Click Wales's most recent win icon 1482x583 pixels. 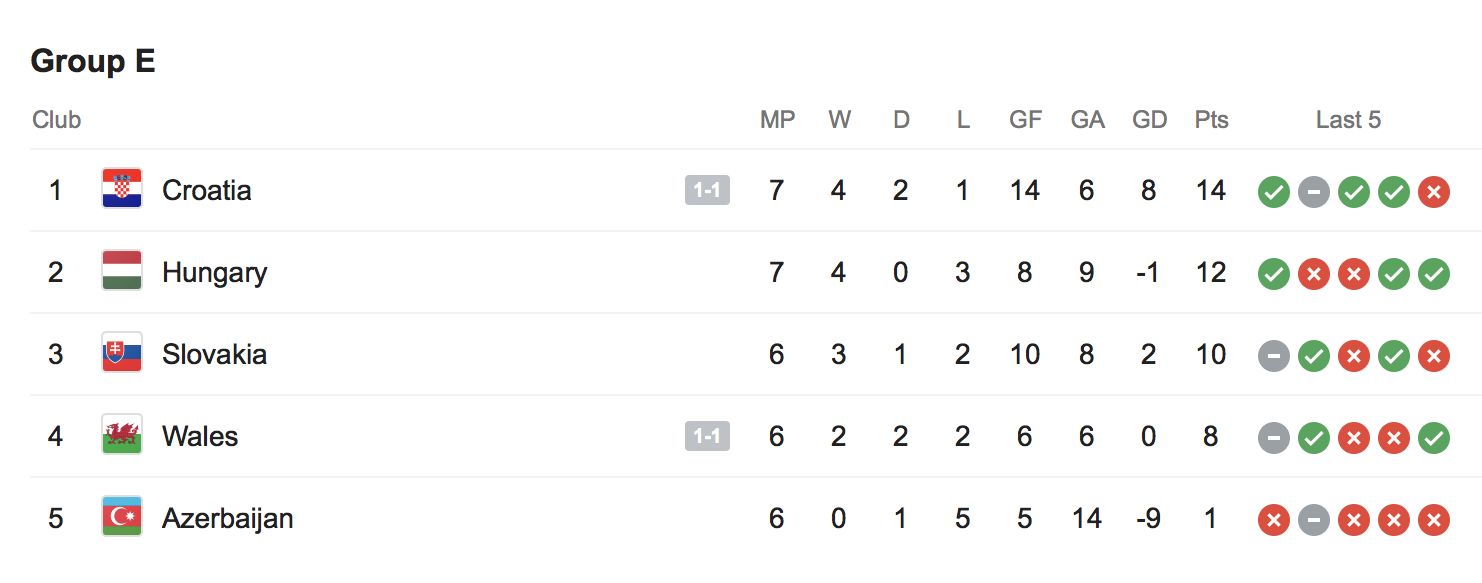1433,437
